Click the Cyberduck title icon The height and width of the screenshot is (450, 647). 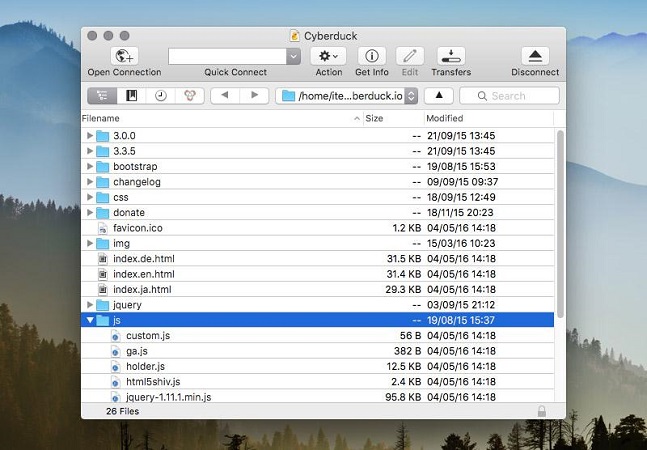pyautogui.click(x=294, y=36)
